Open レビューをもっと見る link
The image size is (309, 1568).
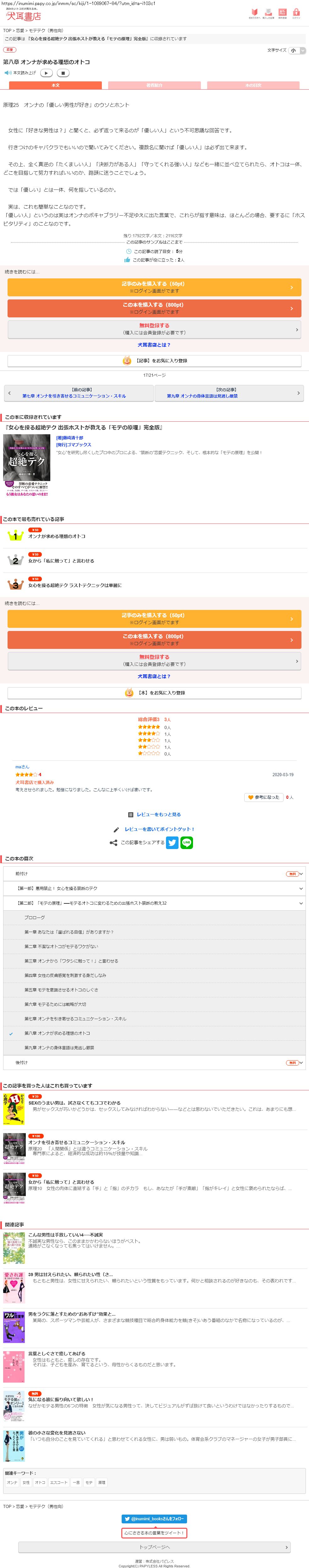pos(158,814)
